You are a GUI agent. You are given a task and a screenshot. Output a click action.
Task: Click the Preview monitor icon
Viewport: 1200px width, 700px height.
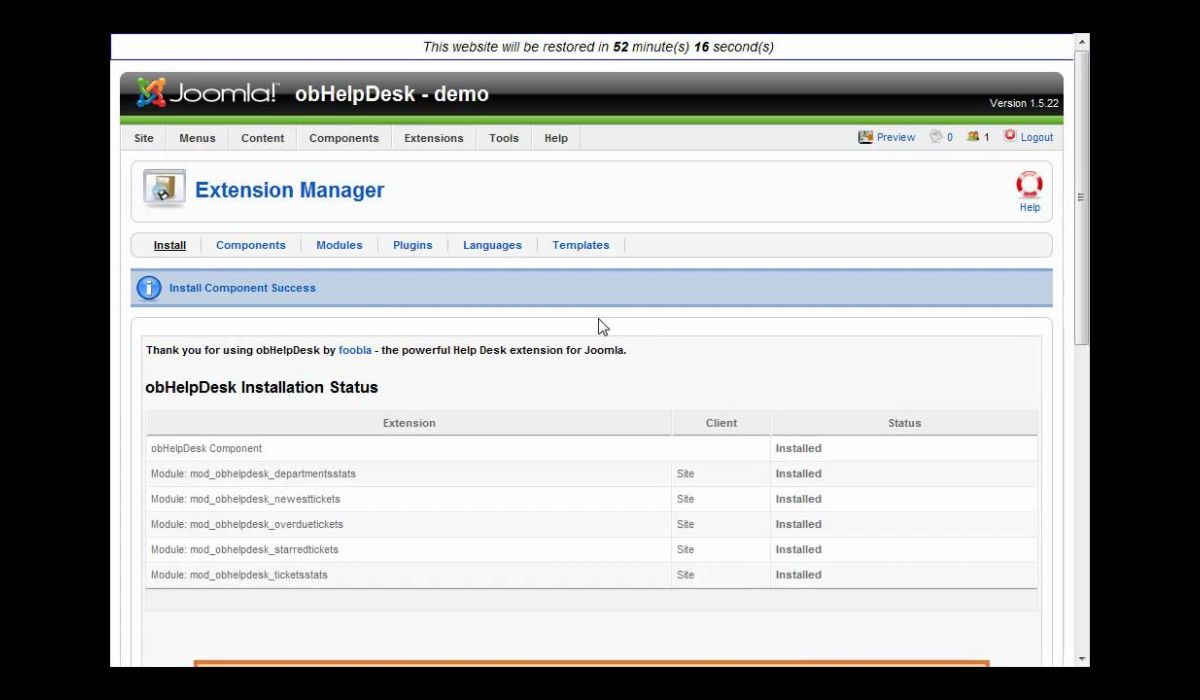click(x=866, y=137)
